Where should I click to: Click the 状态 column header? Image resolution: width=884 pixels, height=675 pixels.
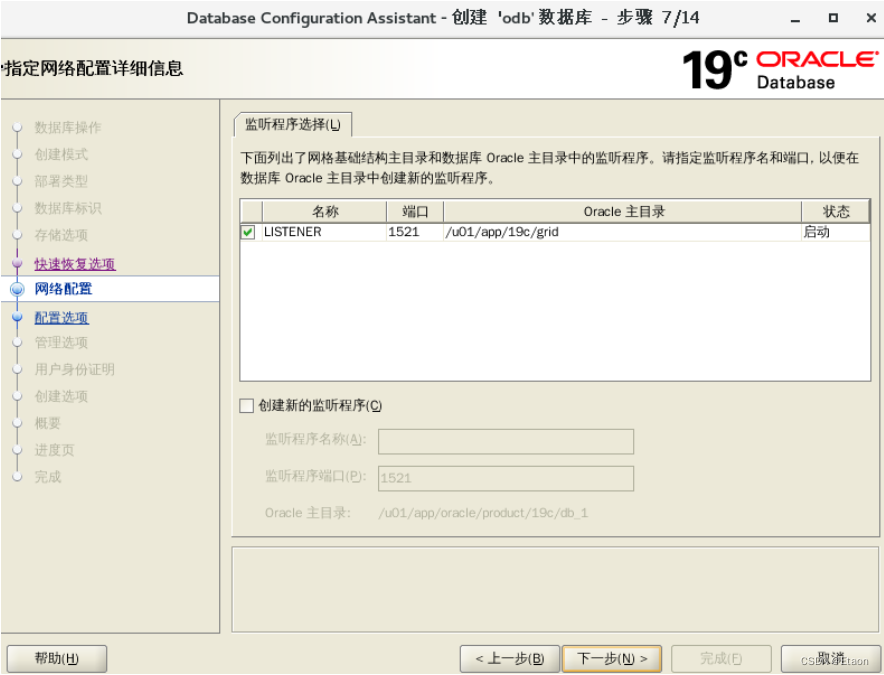pos(836,211)
